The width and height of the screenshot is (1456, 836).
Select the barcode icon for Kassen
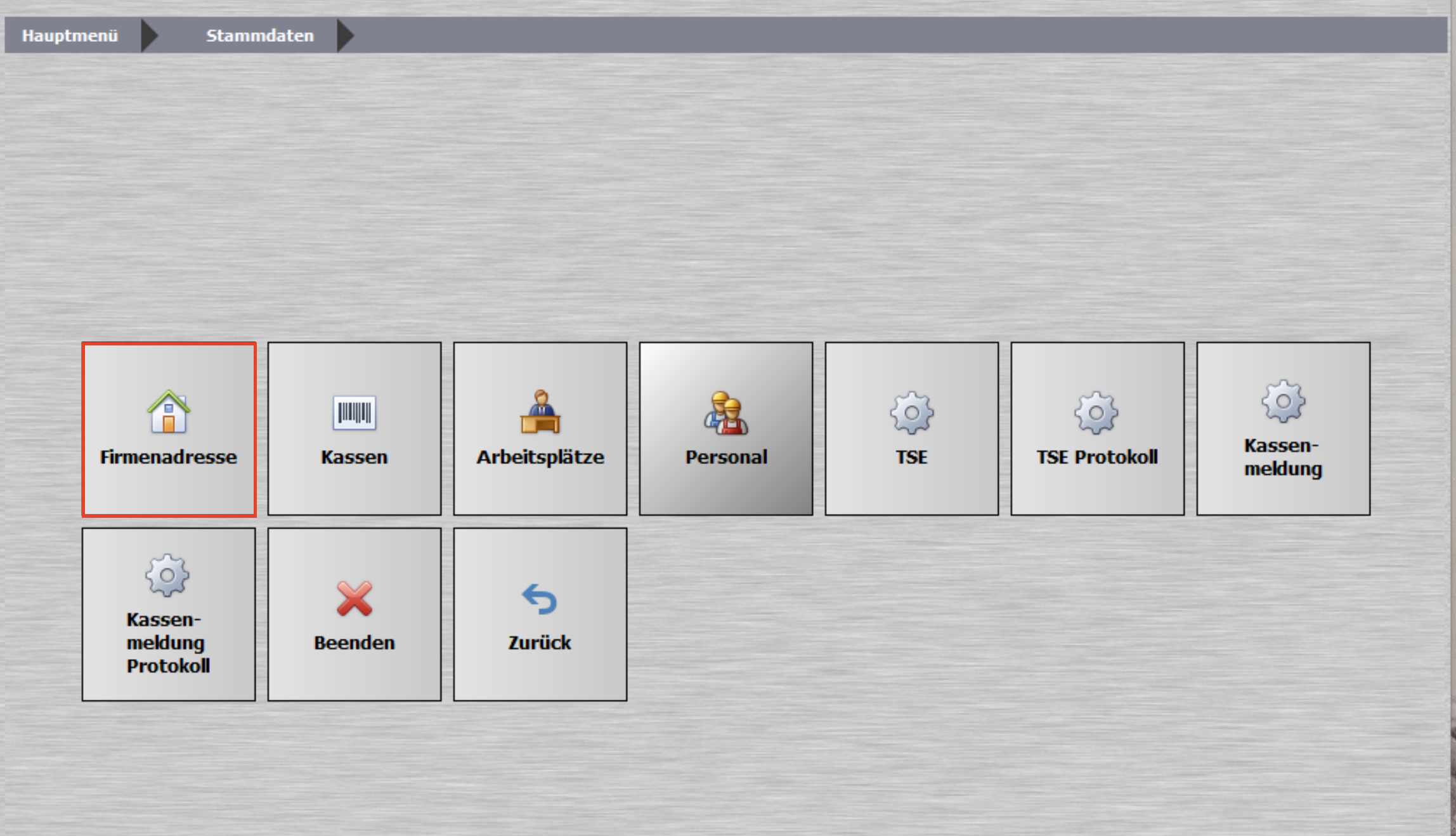point(354,413)
